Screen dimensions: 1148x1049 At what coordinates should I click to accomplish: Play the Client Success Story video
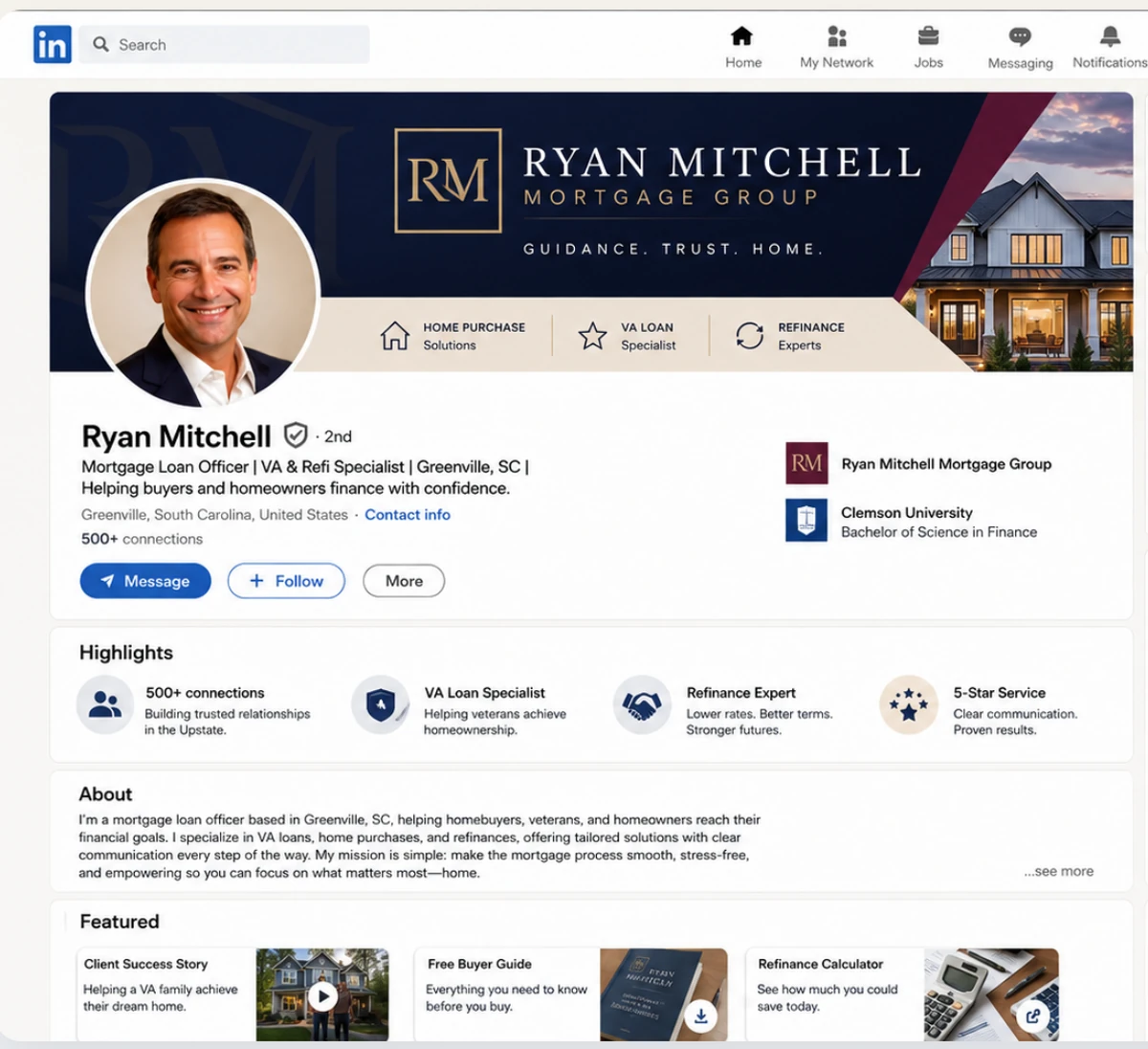tap(322, 996)
